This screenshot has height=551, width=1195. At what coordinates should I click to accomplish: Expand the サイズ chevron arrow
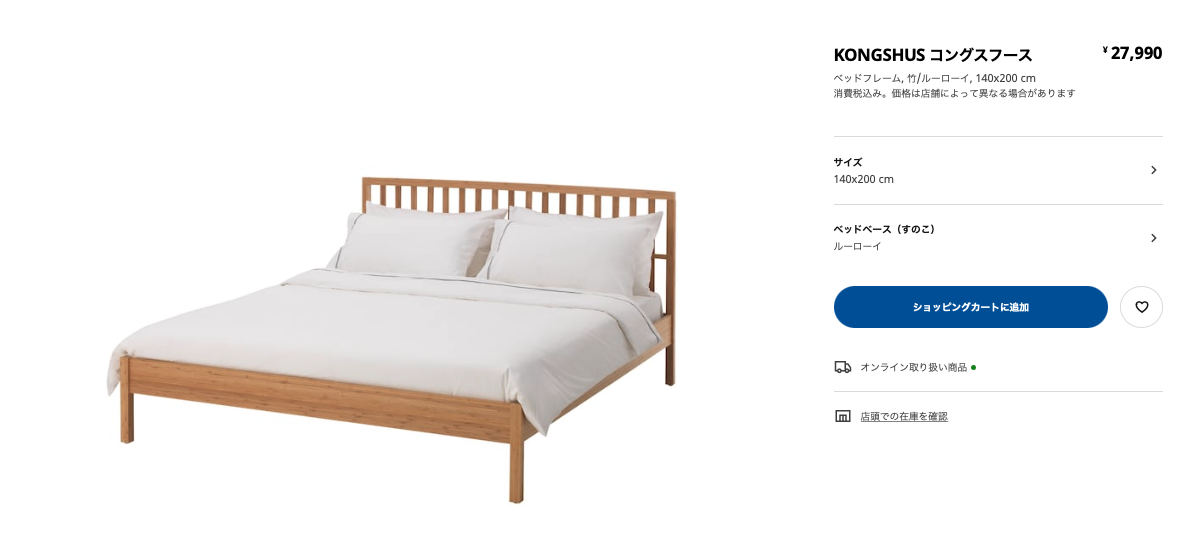1153,170
